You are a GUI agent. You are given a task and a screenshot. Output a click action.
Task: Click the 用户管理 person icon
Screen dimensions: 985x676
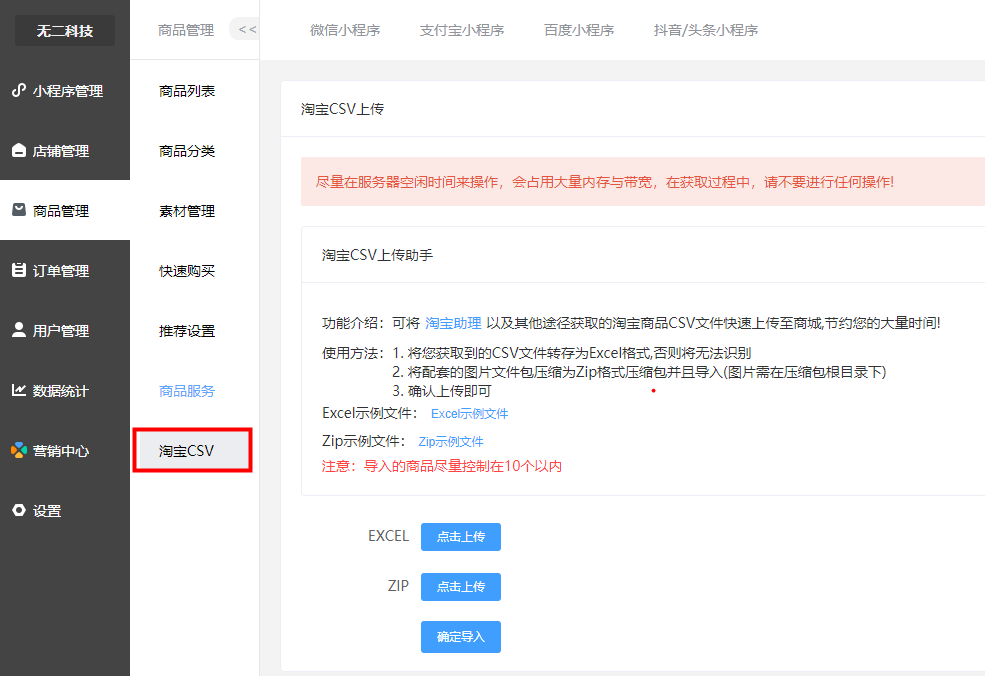tap(19, 330)
